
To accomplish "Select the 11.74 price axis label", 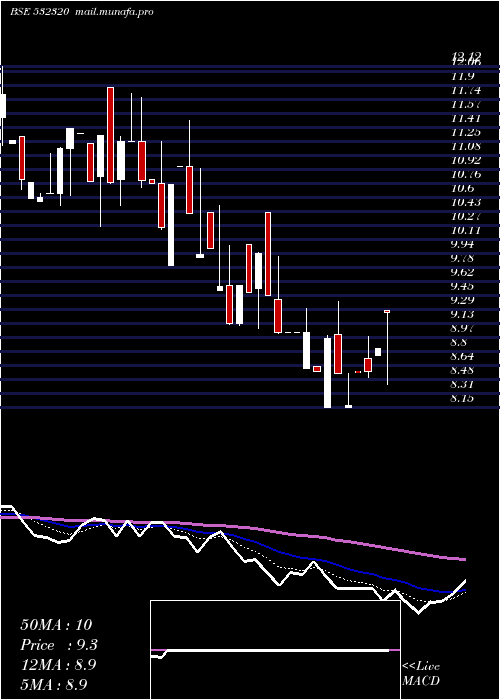I will click(x=466, y=91).
